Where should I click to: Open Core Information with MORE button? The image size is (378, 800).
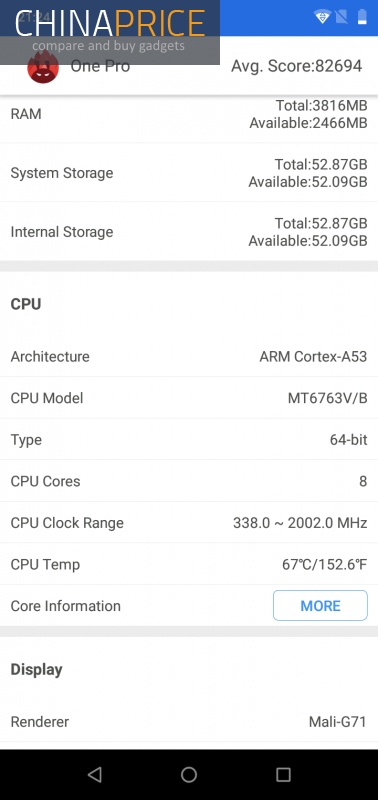tap(320, 606)
